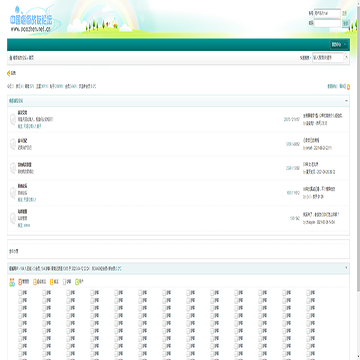
Task: Click the last forum board's speech bubble icon
Action: tap(13, 218)
